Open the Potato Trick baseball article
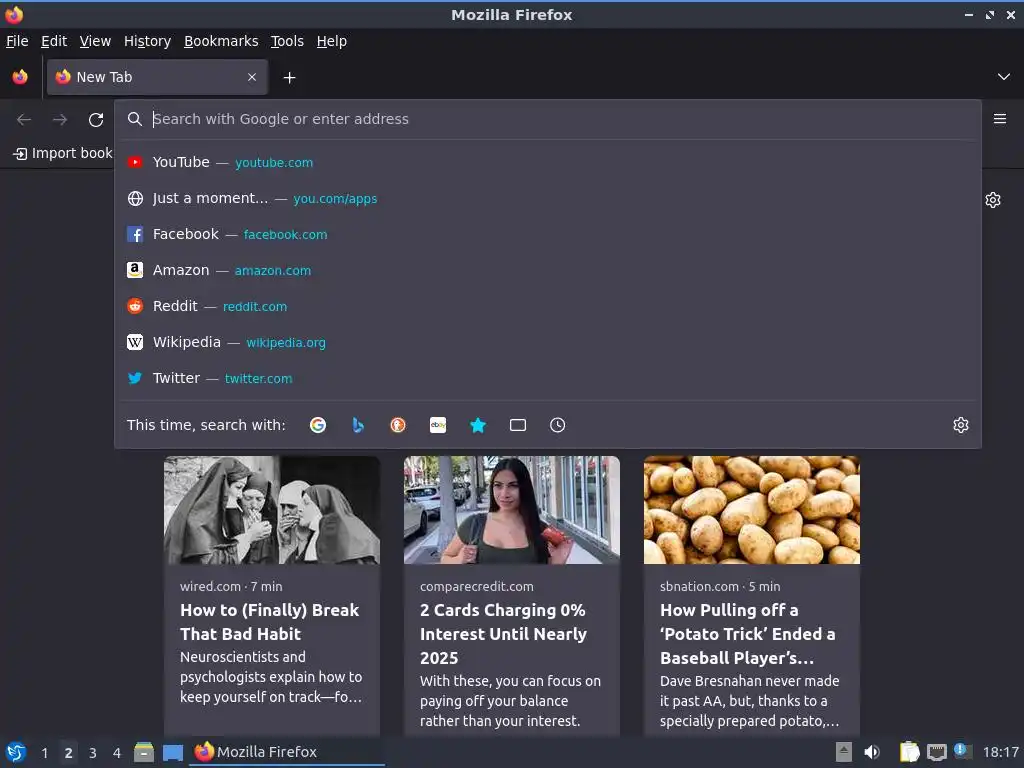 [x=748, y=633]
